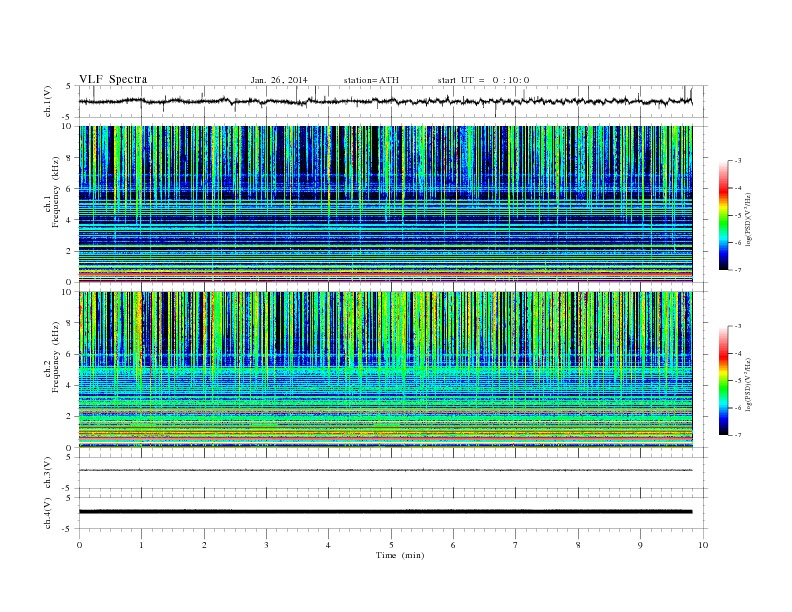Click ch.1 frequency tick "2"
This screenshot has height=612, width=792.
click(x=69, y=251)
